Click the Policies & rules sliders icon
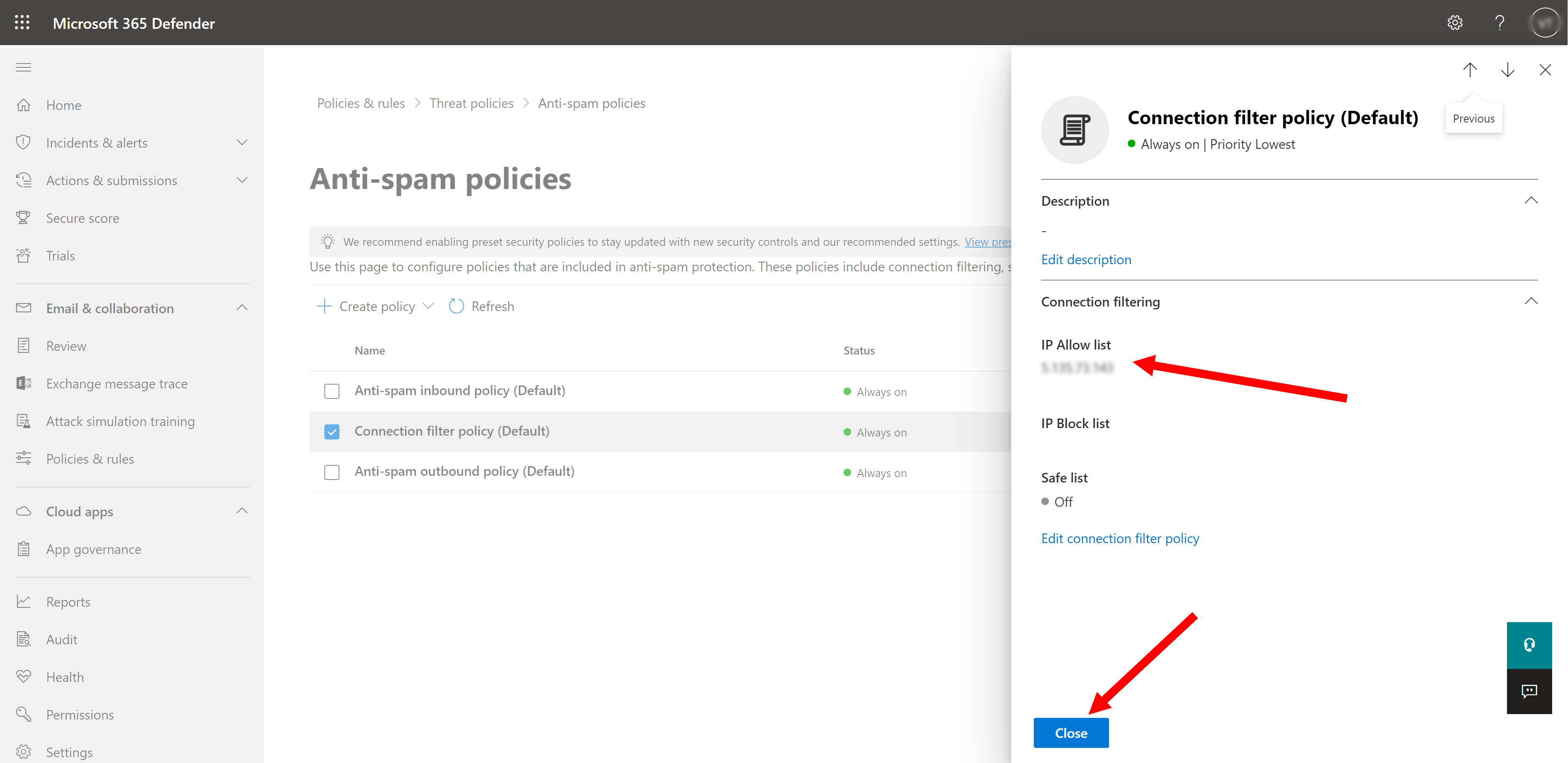 [24, 459]
